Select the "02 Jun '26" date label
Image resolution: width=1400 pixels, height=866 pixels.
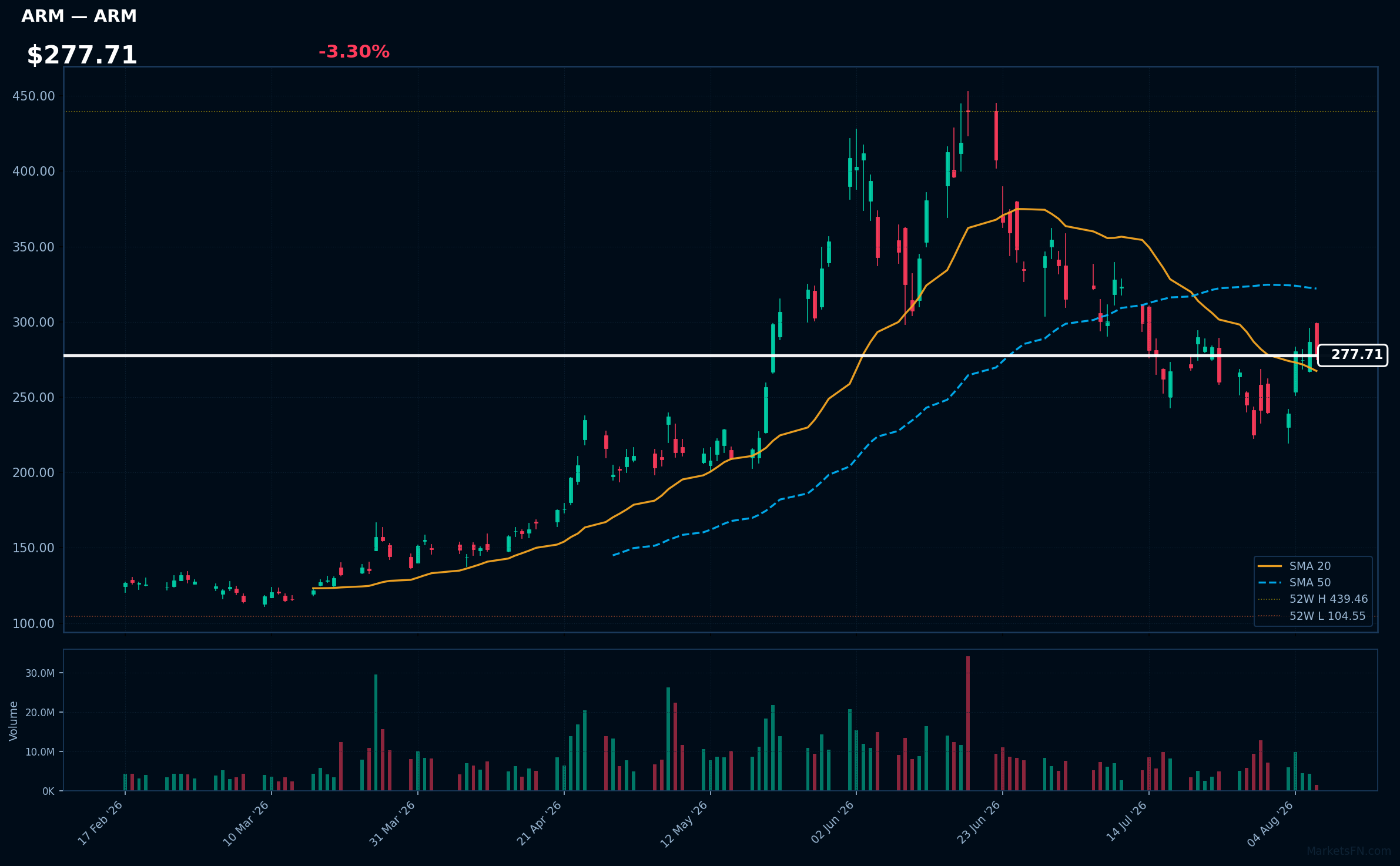point(832,823)
